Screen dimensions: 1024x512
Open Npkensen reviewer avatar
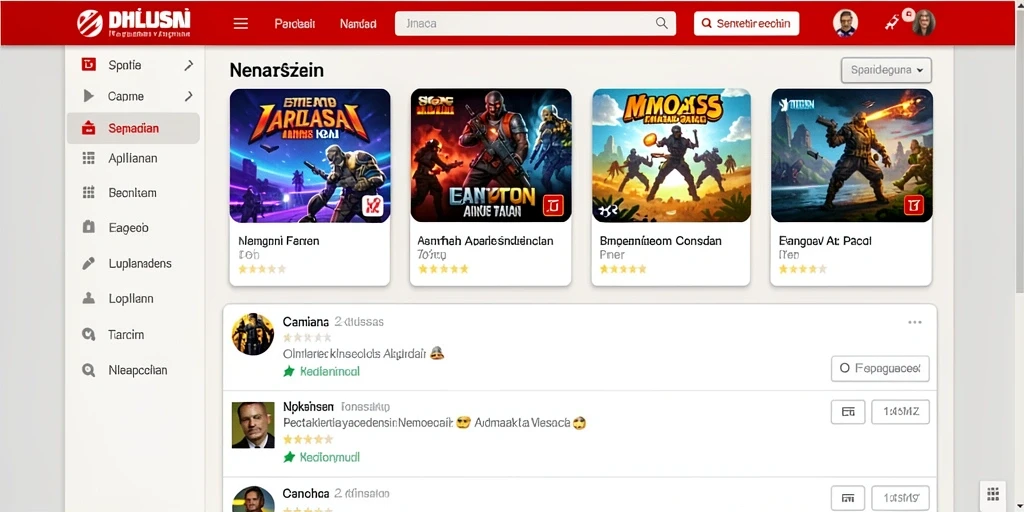(x=253, y=424)
